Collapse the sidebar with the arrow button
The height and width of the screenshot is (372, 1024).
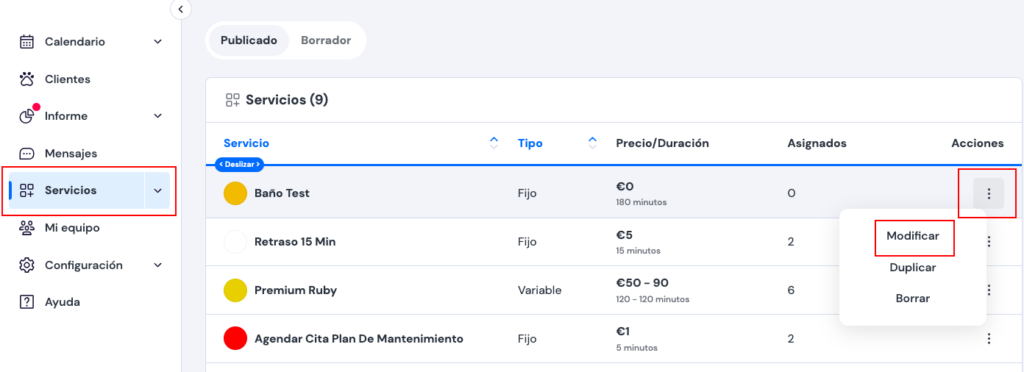181,9
